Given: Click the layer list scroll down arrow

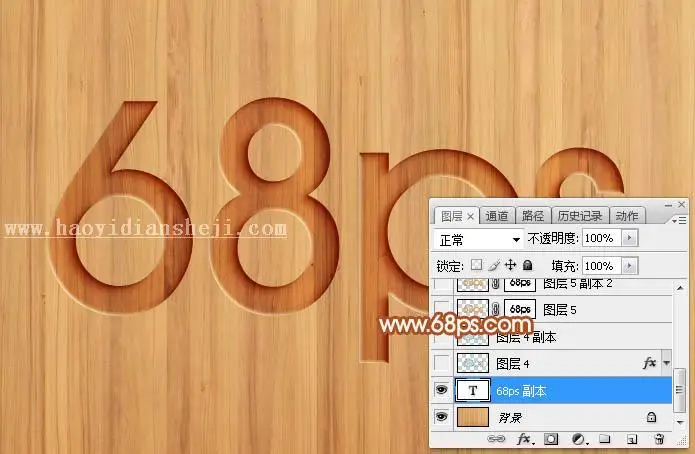Looking at the screenshot, I should pyautogui.click(x=679, y=422).
